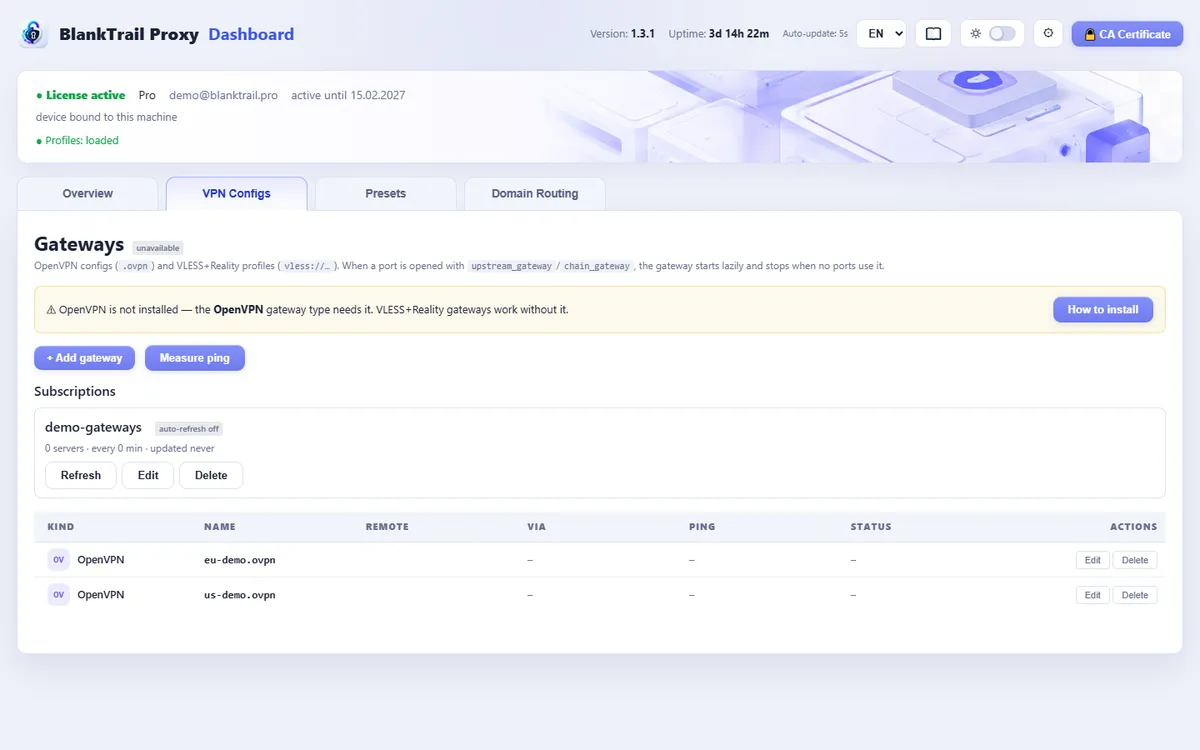Click the unavailable badge beside Gateways

(158, 248)
